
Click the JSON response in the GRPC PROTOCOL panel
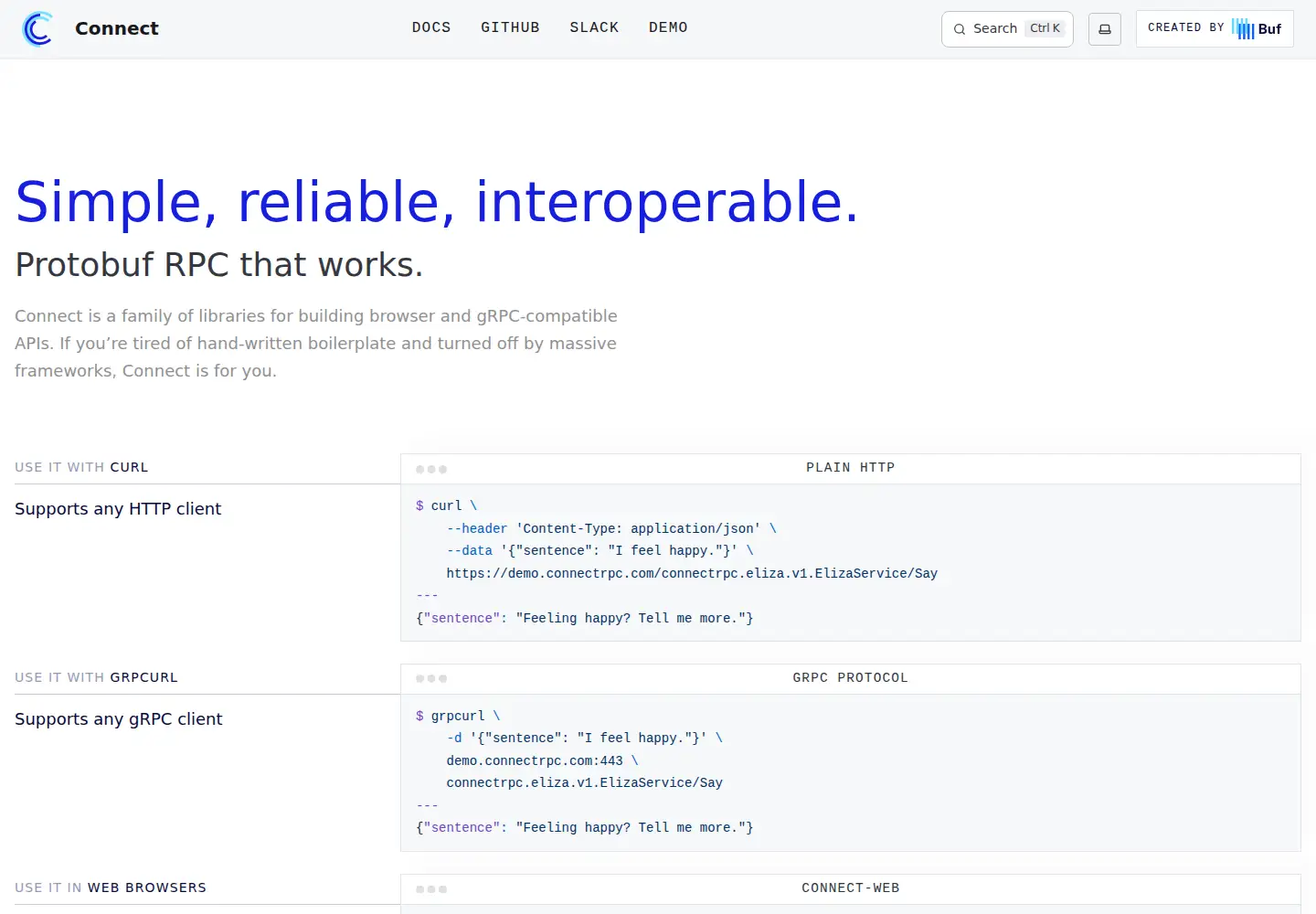pyautogui.click(x=585, y=827)
